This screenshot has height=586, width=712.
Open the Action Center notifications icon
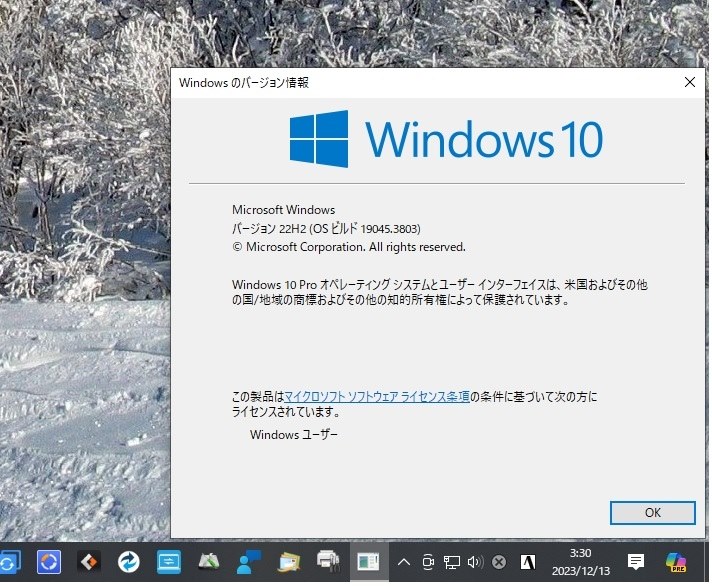tap(635, 562)
